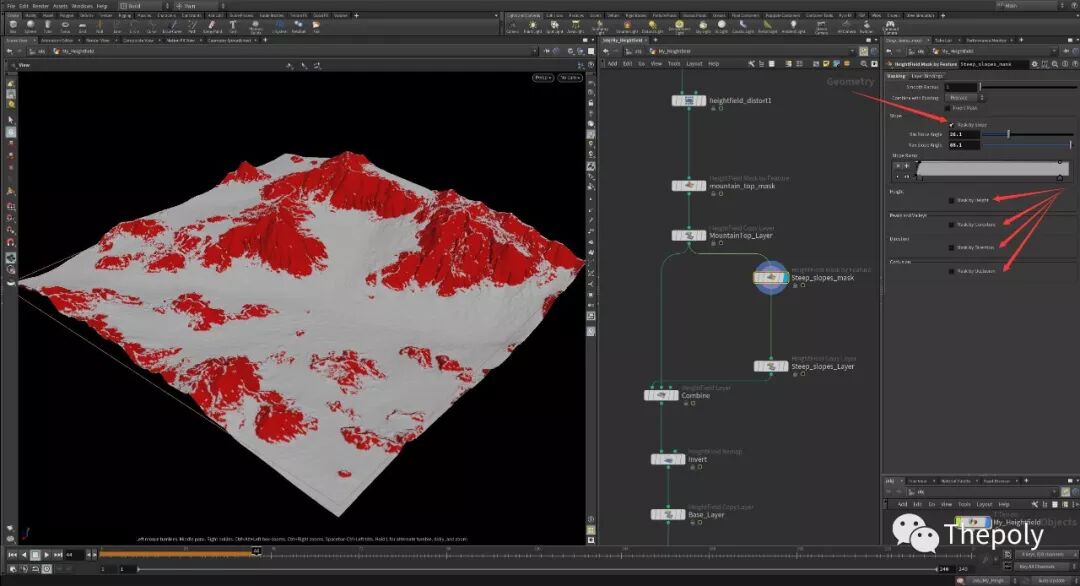
Task: Enable the Mask by Height checkbox
Action: point(951,200)
